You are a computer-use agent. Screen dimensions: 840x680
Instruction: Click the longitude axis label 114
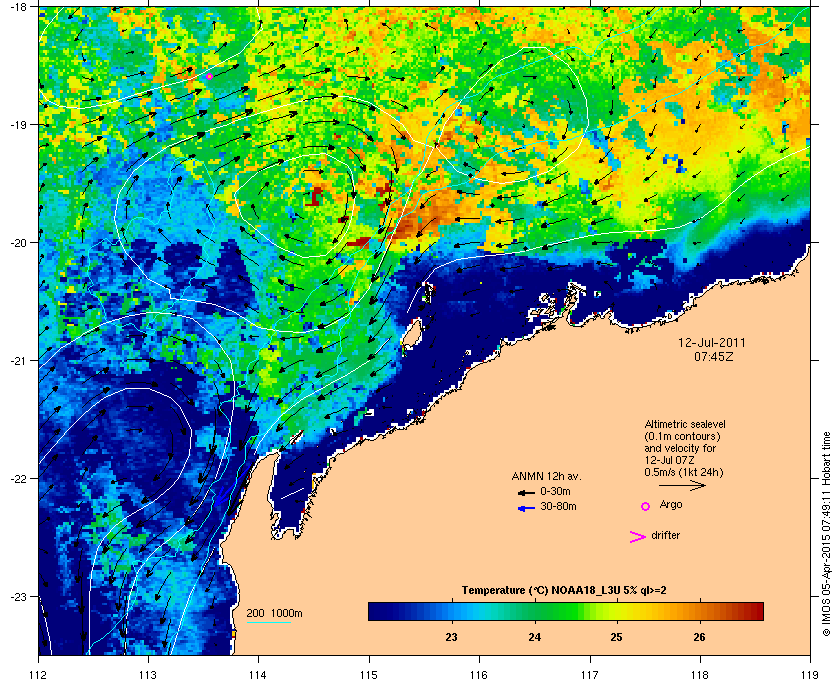click(x=258, y=674)
